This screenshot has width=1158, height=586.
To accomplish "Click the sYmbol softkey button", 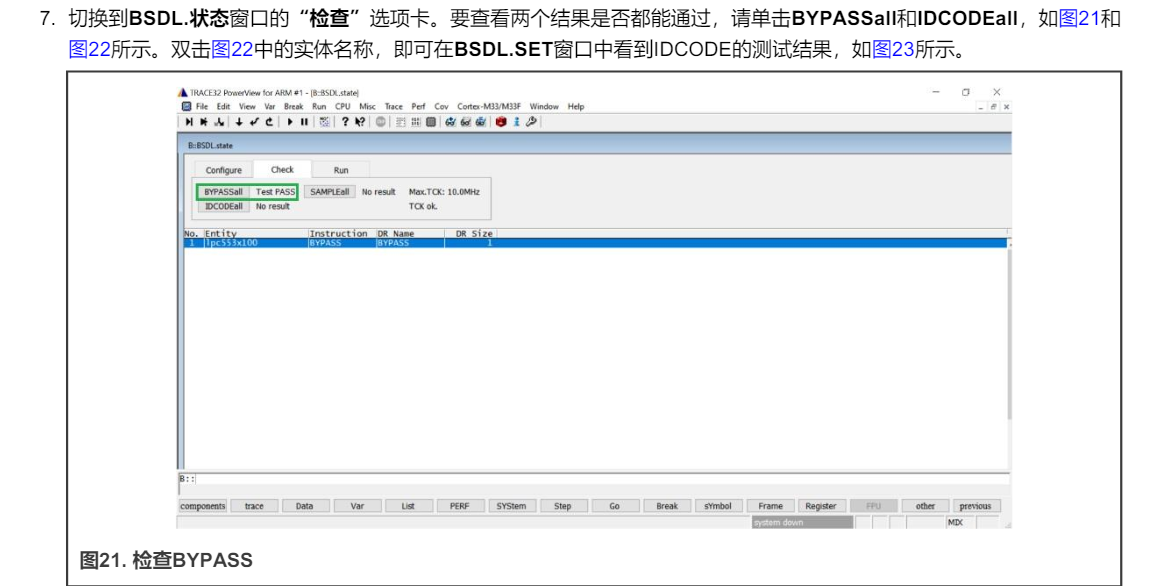I will pyautogui.click(x=718, y=506).
